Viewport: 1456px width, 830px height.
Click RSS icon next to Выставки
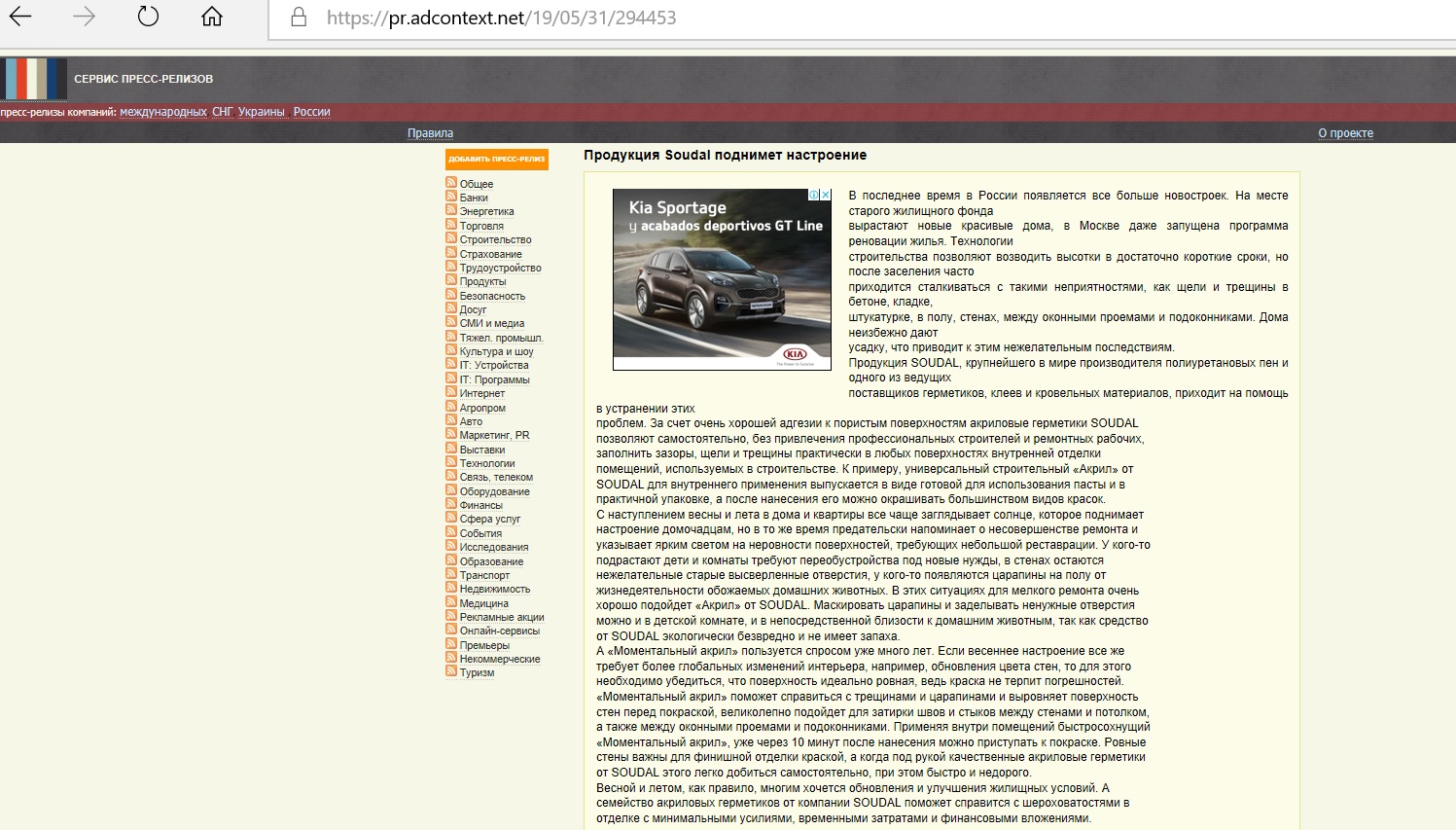point(451,448)
